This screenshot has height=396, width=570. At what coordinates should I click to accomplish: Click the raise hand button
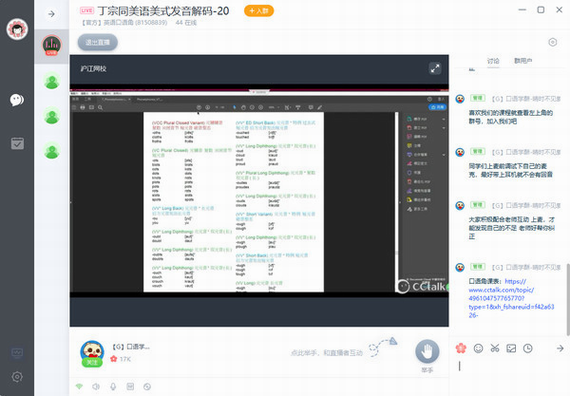(427, 351)
